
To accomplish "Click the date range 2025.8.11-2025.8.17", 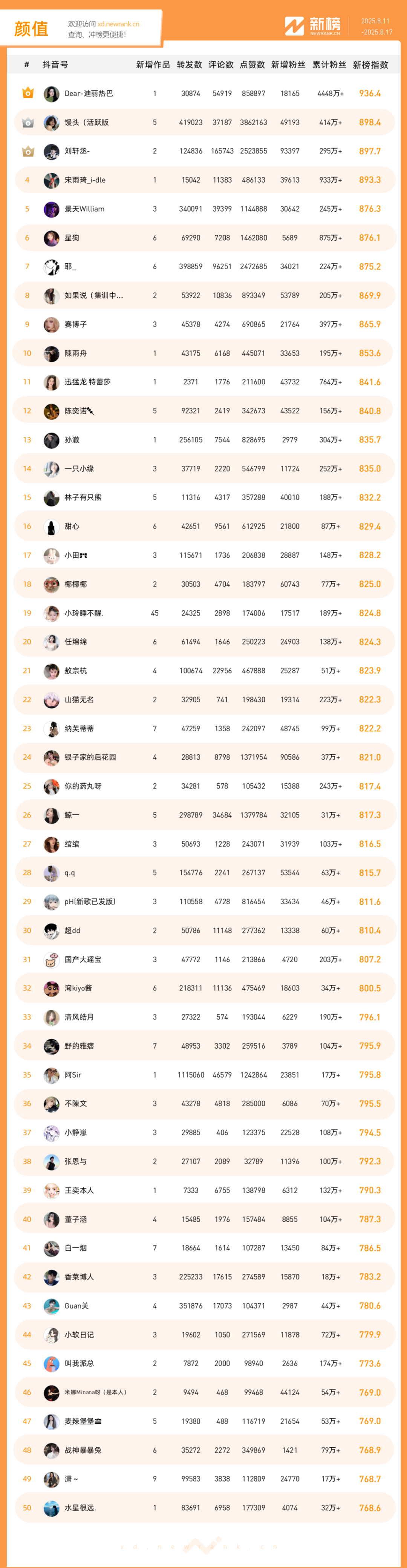I will [376, 27].
